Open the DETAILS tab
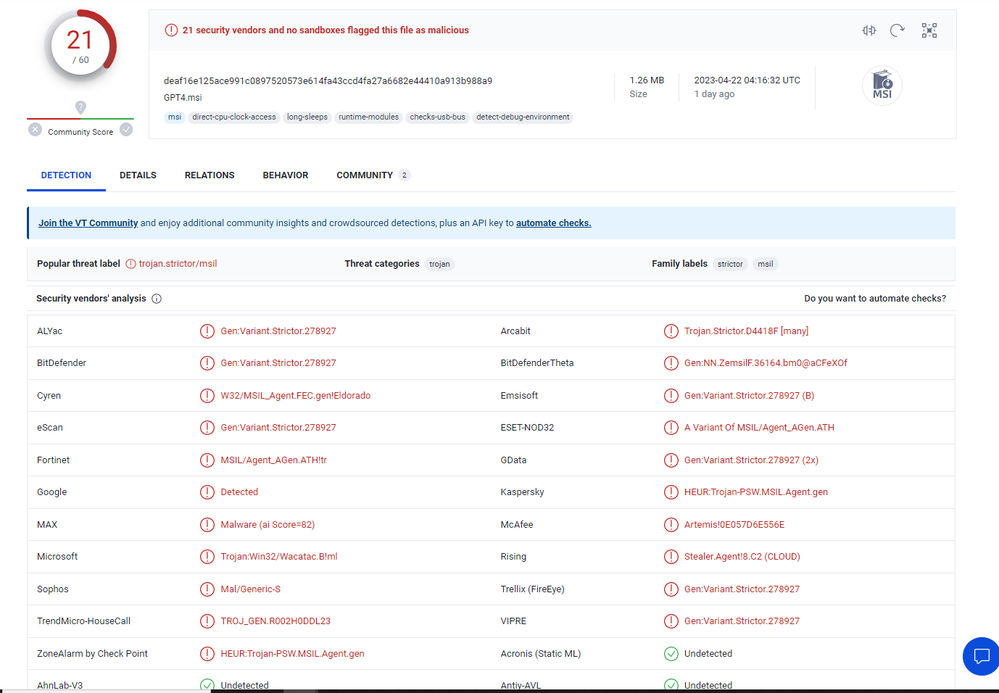 [138, 175]
